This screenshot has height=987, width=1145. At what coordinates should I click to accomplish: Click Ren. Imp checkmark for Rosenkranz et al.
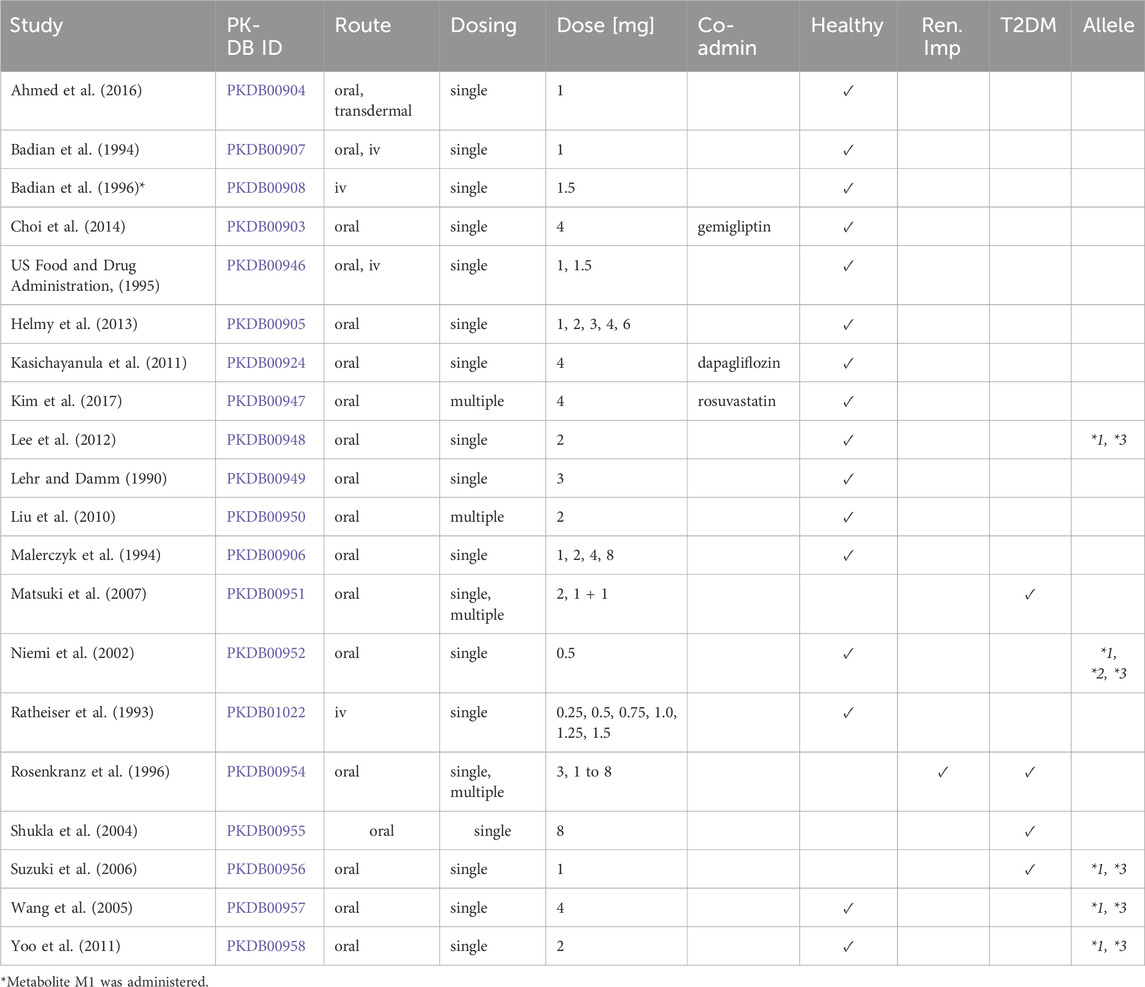(x=942, y=773)
